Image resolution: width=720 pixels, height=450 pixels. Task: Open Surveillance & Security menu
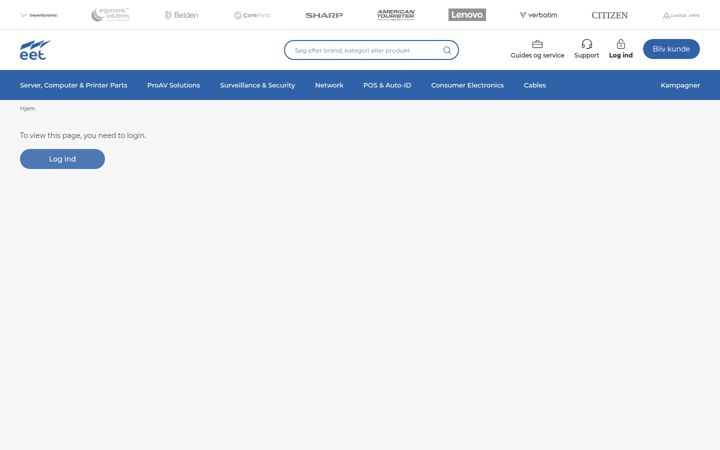tap(257, 85)
